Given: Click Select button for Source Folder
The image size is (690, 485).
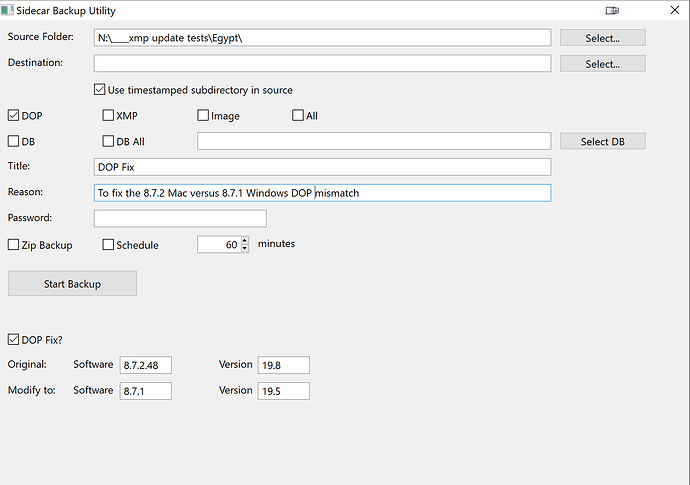Looking at the screenshot, I should pyautogui.click(x=602, y=38).
